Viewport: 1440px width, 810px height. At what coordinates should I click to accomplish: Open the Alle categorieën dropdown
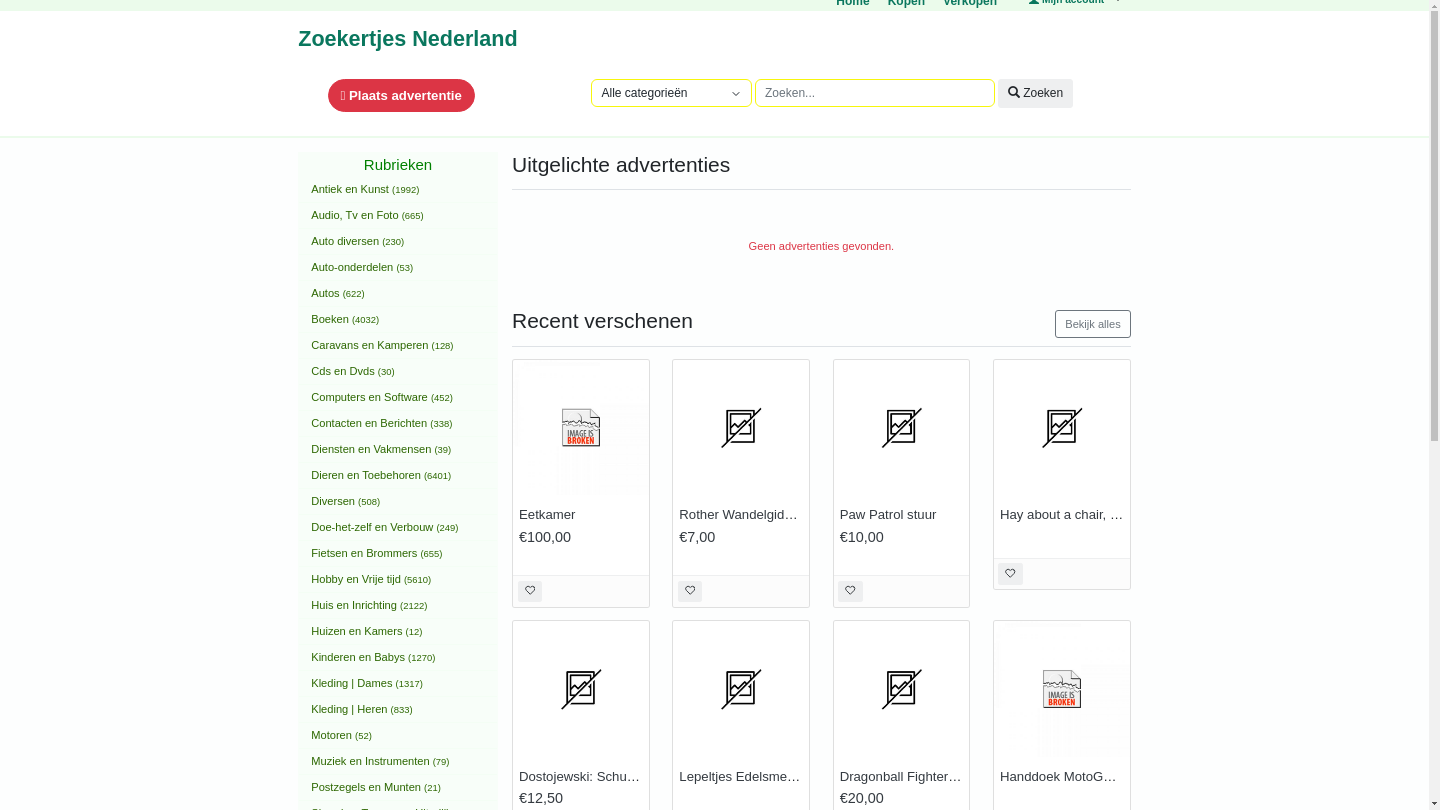point(671,93)
